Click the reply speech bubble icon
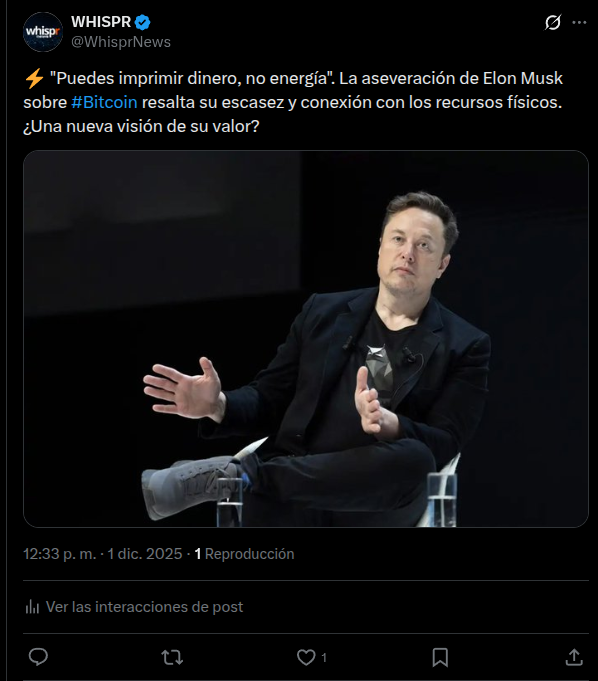 [38, 657]
